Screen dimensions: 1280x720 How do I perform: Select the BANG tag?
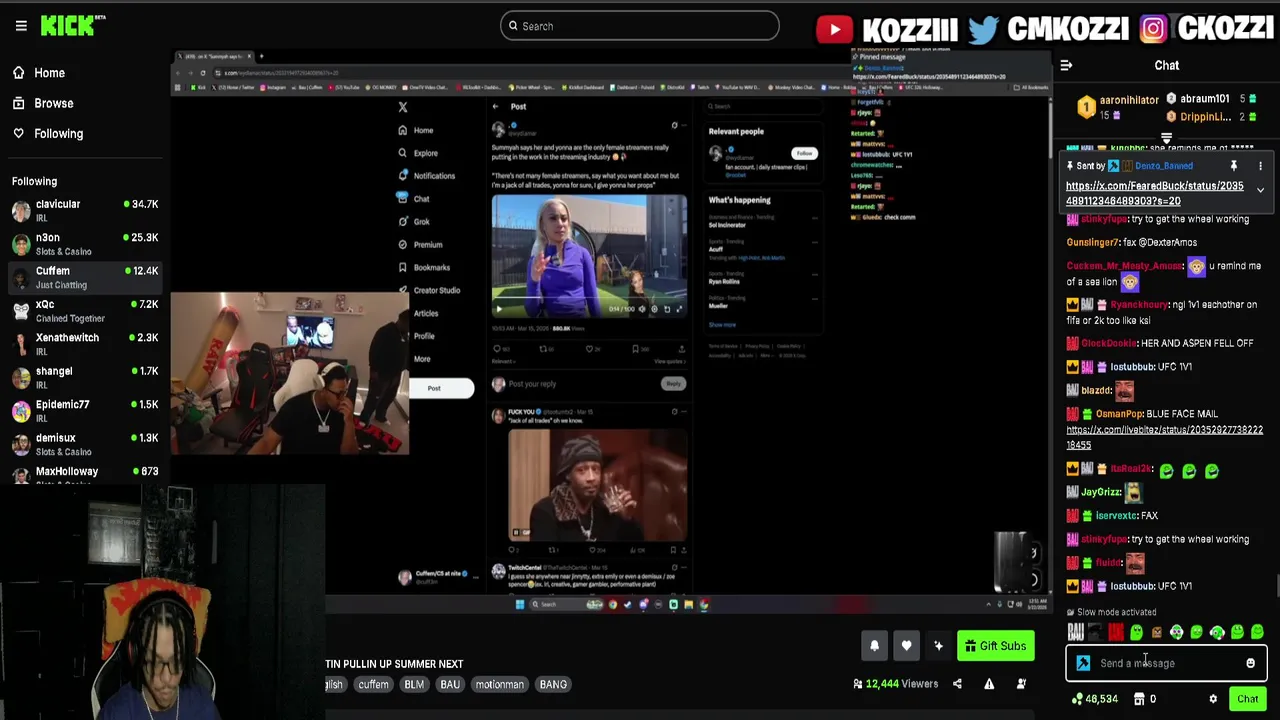pos(553,684)
